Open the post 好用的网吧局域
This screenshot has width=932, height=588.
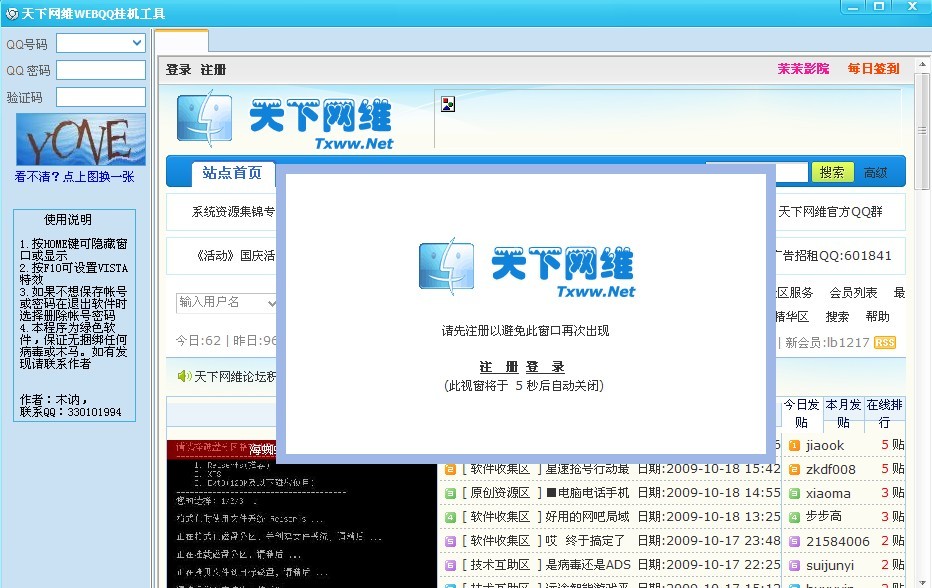(587, 517)
